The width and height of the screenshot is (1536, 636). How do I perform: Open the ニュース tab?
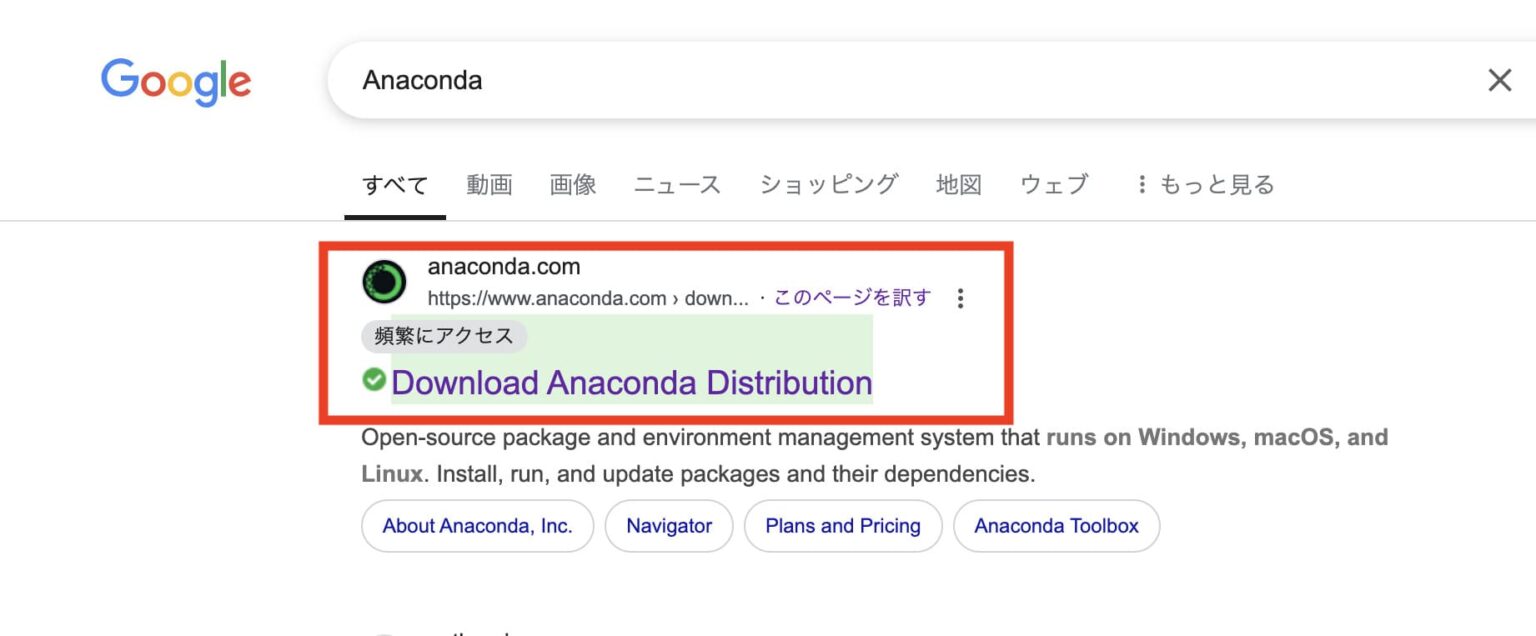677,184
